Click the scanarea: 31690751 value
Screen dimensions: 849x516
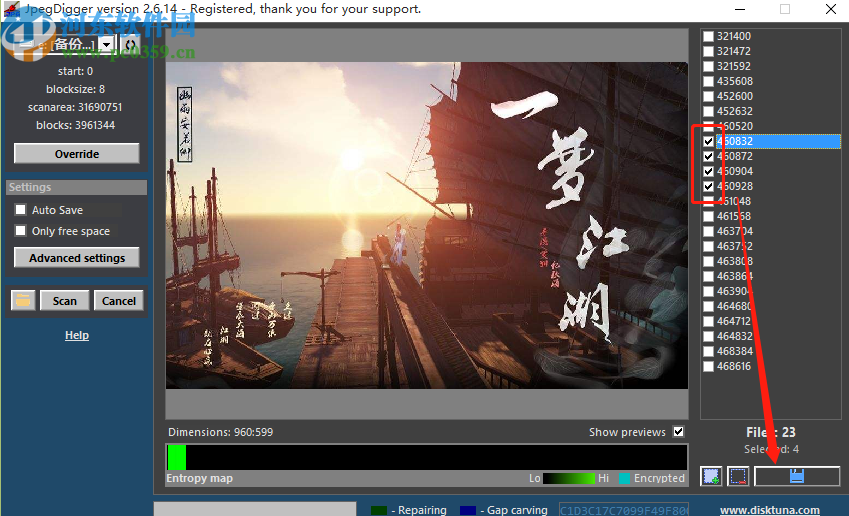(x=75, y=107)
